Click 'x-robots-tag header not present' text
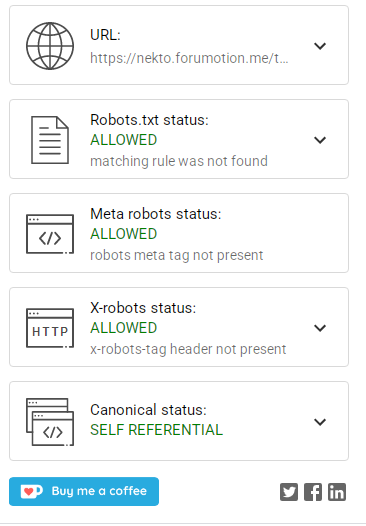 (188, 349)
